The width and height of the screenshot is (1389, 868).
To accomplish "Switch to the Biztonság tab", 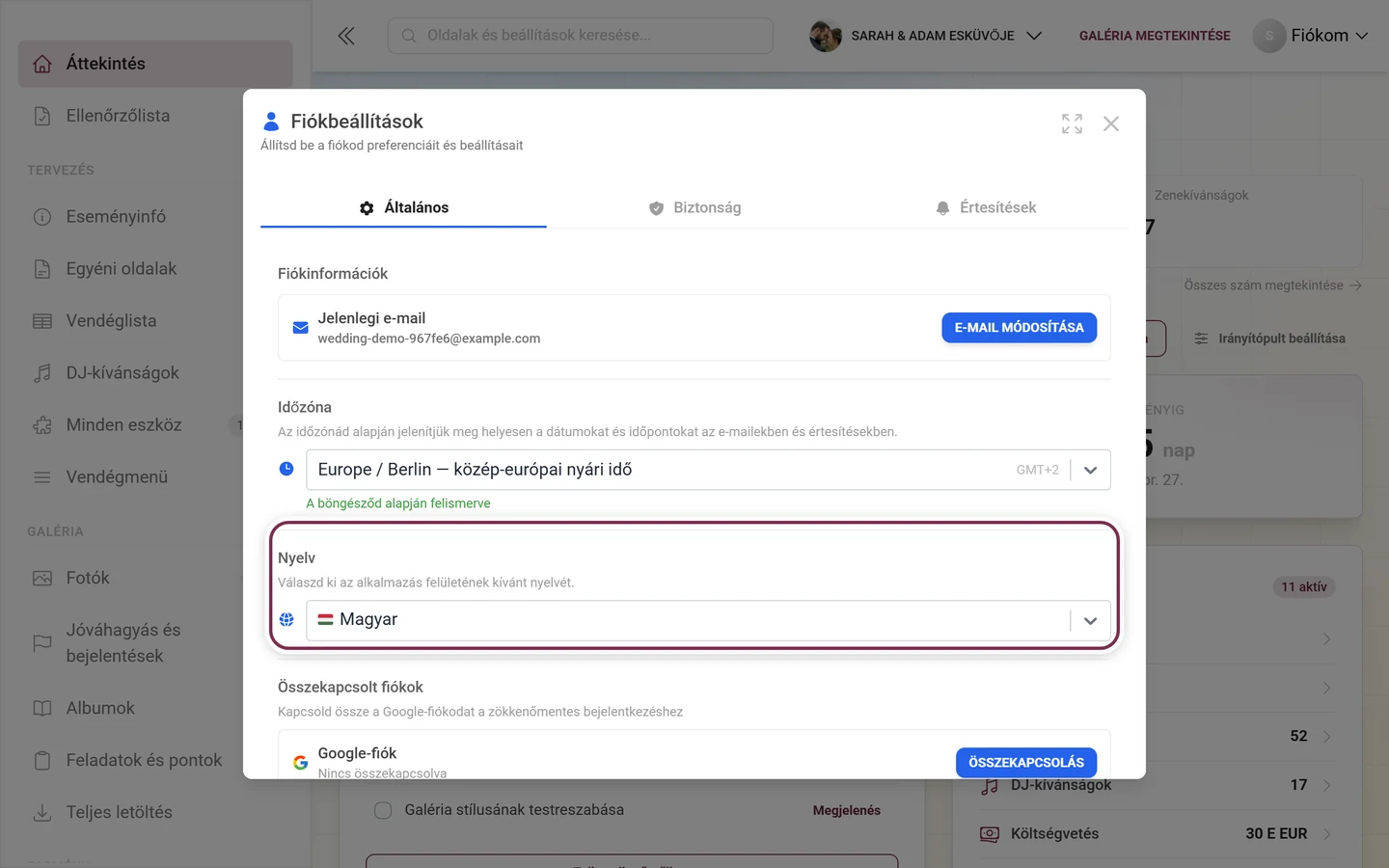I will [x=694, y=207].
